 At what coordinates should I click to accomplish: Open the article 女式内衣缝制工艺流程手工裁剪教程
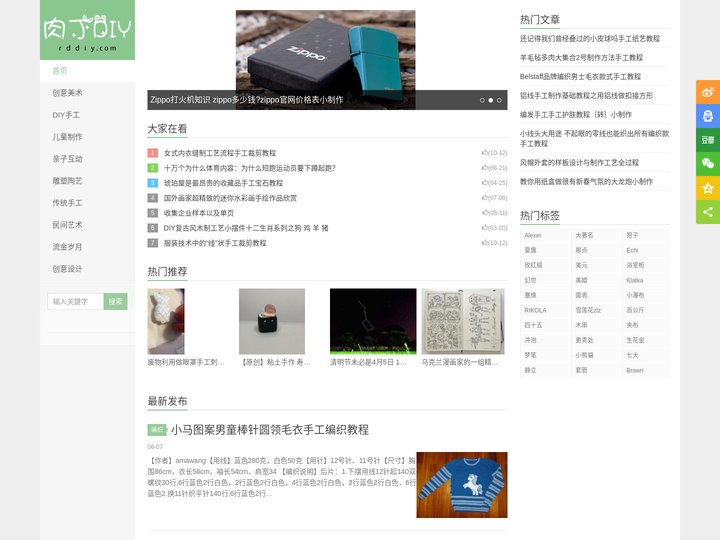coord(220,153)
